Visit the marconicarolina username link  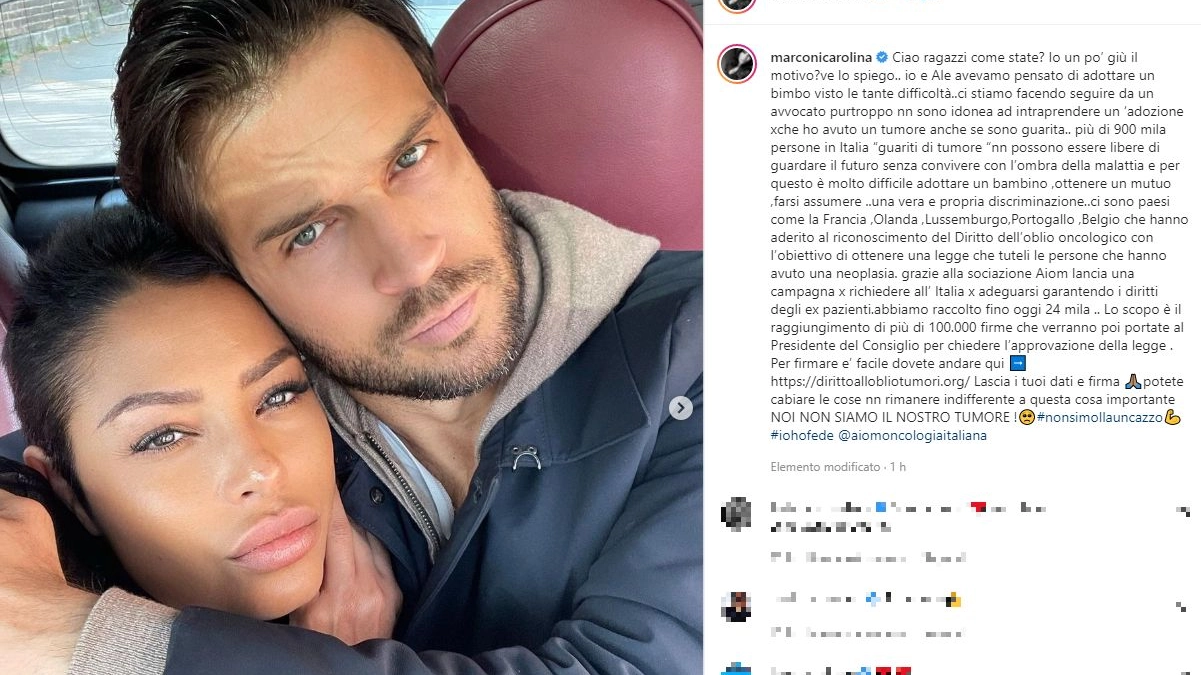822,57
